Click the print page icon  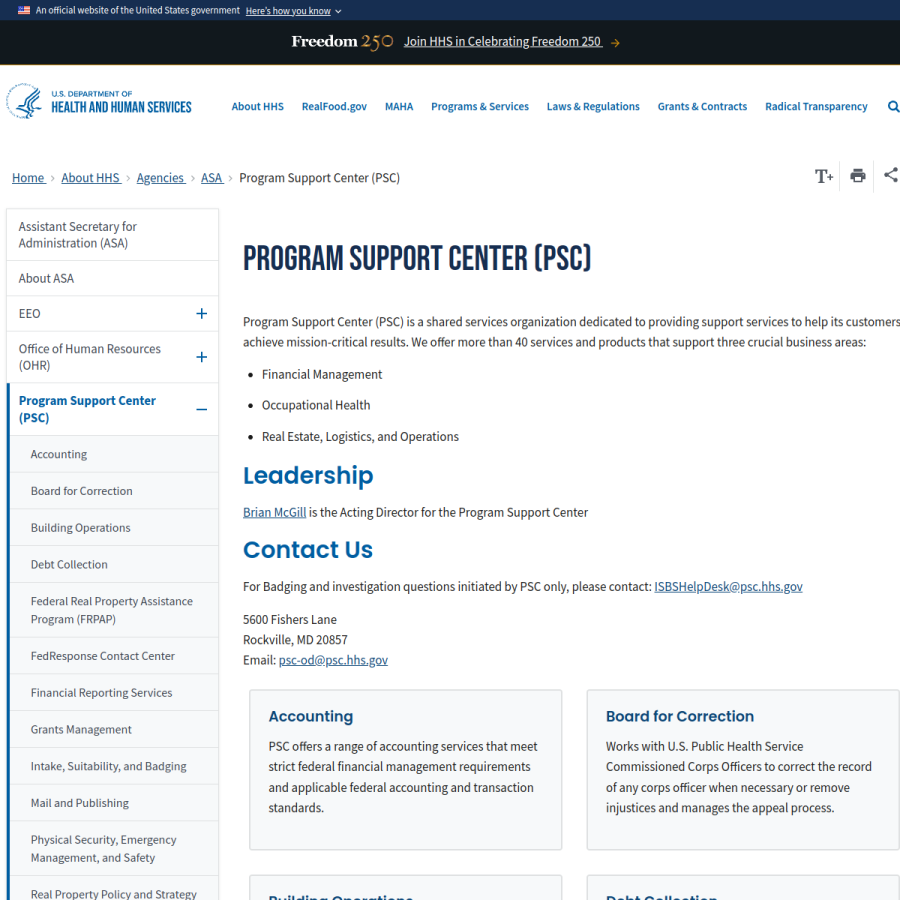point(858,176)
